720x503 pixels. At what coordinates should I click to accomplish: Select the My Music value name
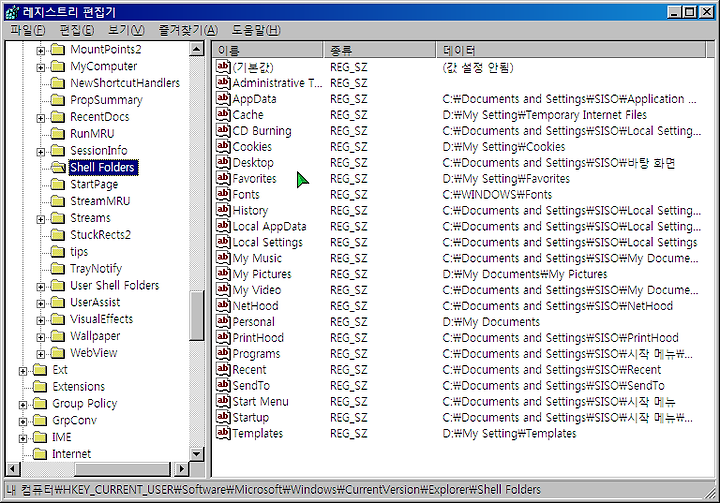(x=257, y=258)
